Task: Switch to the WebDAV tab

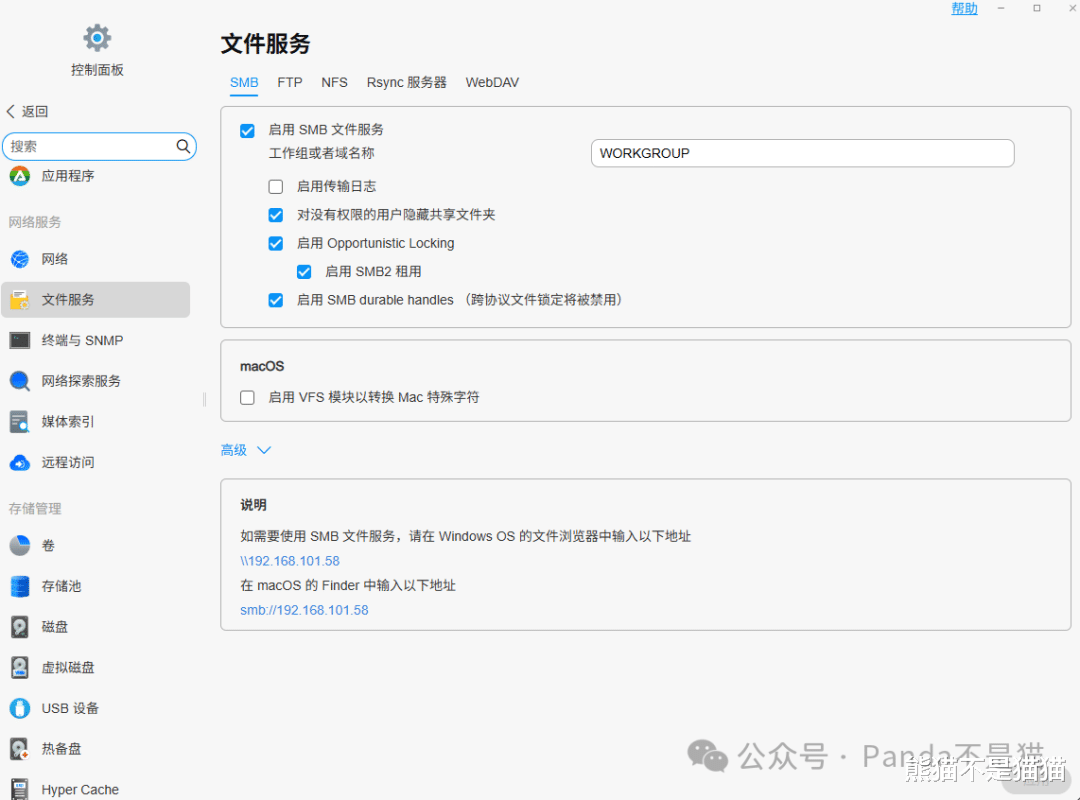Action: click(x=492, y=83)
